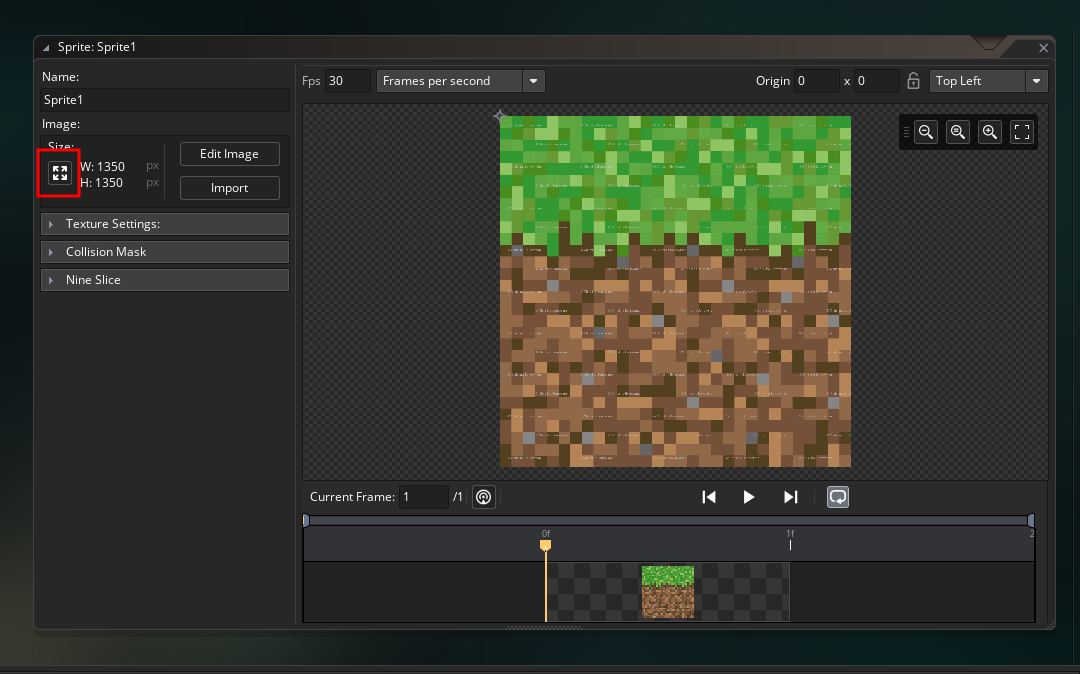Open the Frames per second dropdown
Viewport: 1080px width, 674px height.
point(461,81)
